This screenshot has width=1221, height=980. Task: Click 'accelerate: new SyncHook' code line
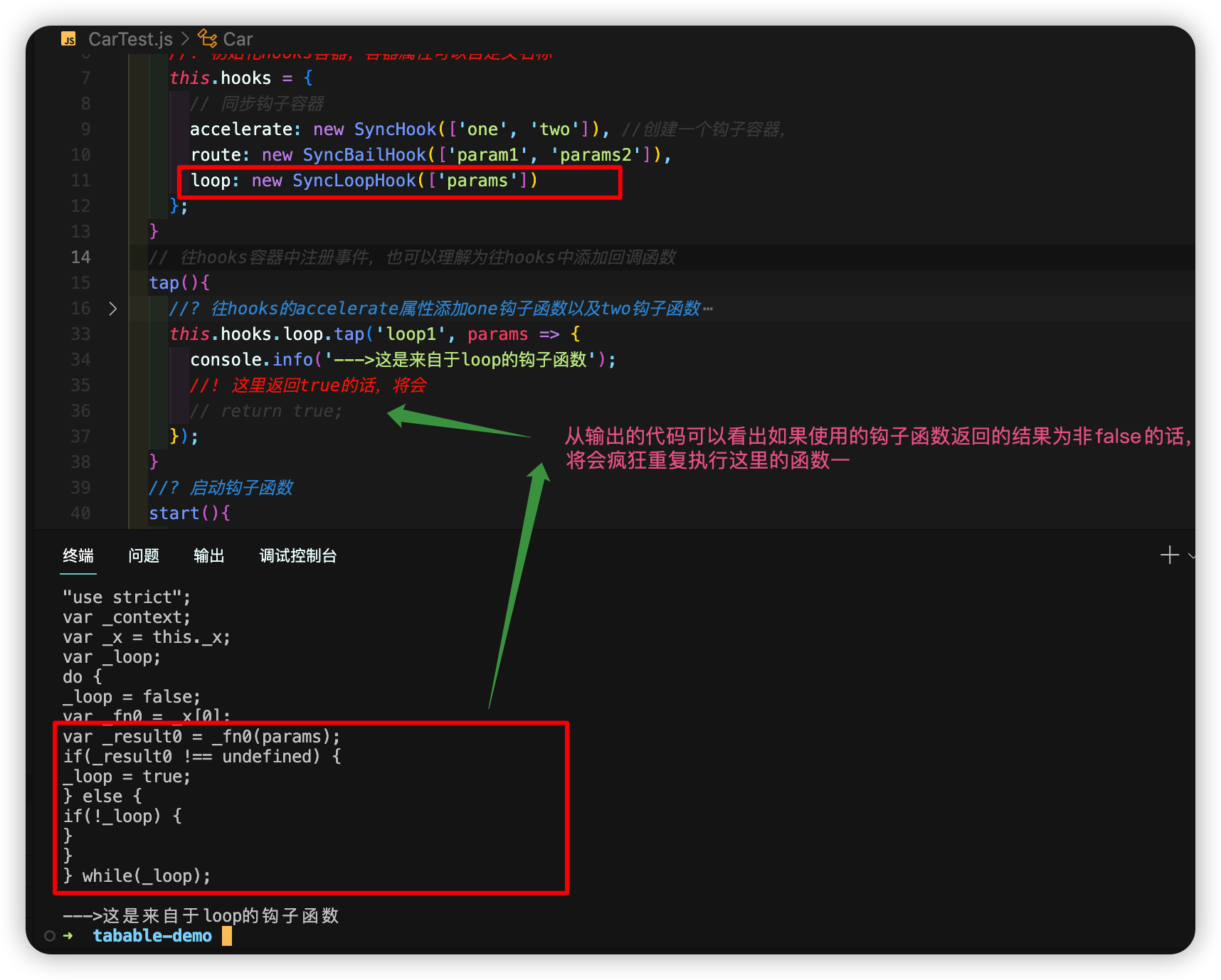pos(400,129)
